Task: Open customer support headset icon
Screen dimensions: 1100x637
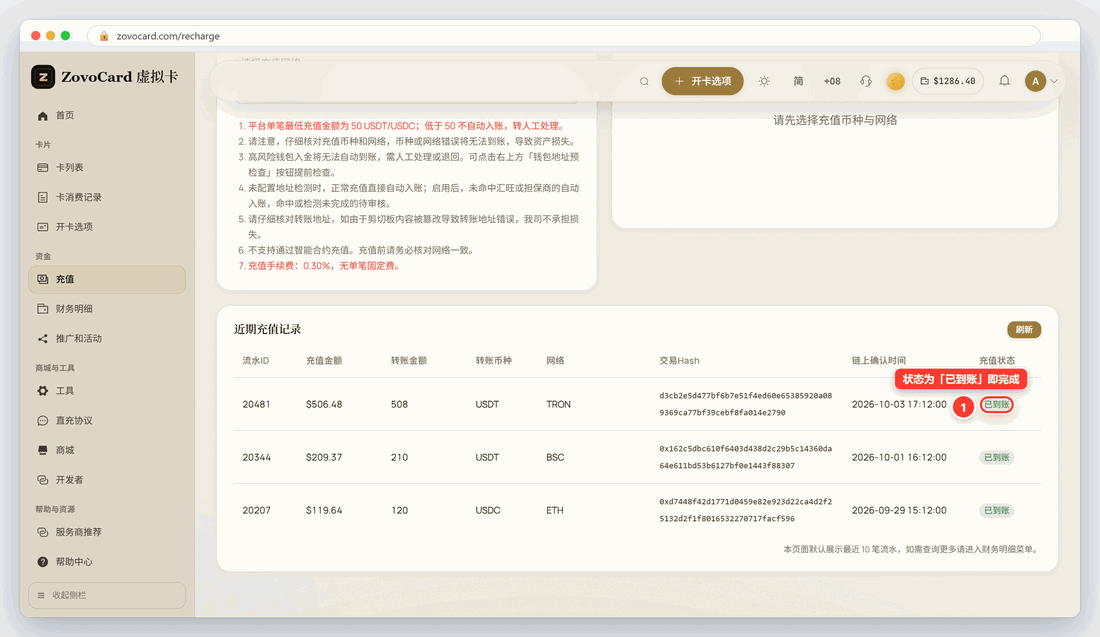Action: (x=866, y=81)
